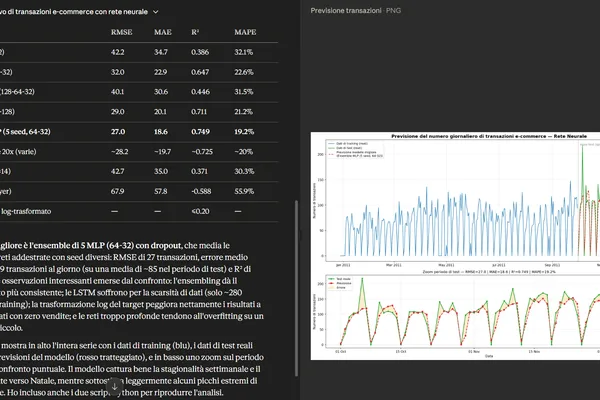Open the forecast chart image preview
Viewport: 600px width, 400px height.
pyautogui.click(x=455, y=246)
